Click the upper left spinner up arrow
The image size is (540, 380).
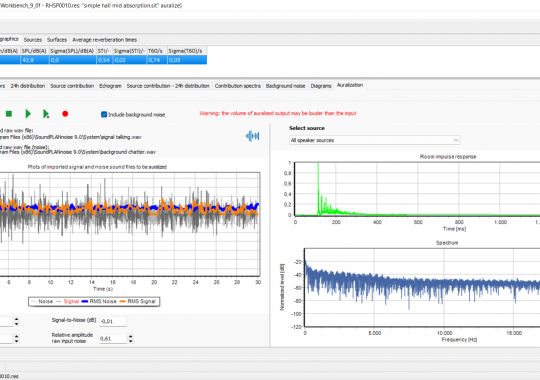(x=17, y=319)
